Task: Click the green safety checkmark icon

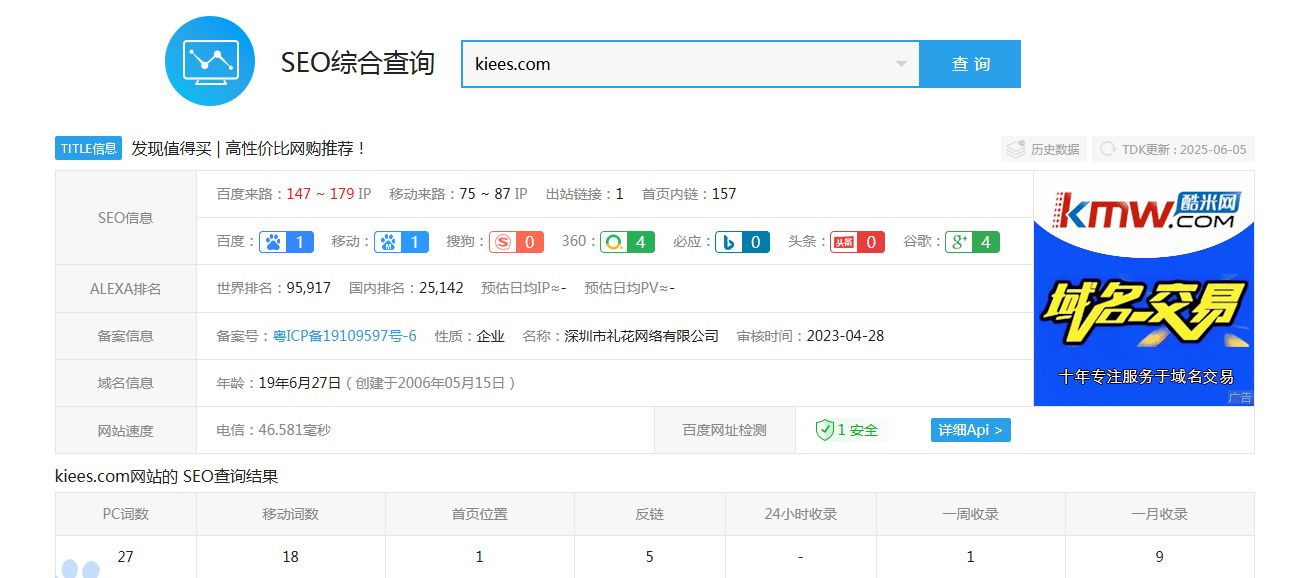Action: (x=823, y=430)
